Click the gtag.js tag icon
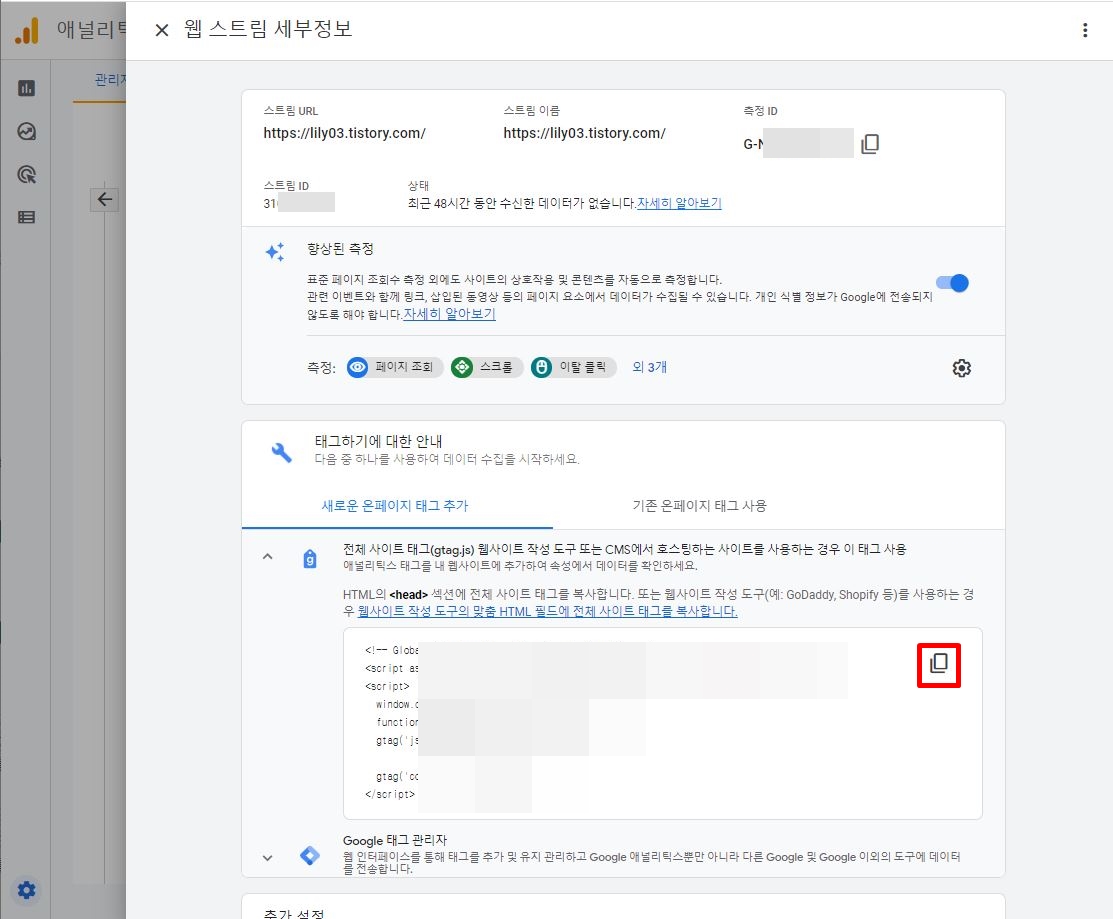This screenshot has height=919, width=1113. [310, 559]
